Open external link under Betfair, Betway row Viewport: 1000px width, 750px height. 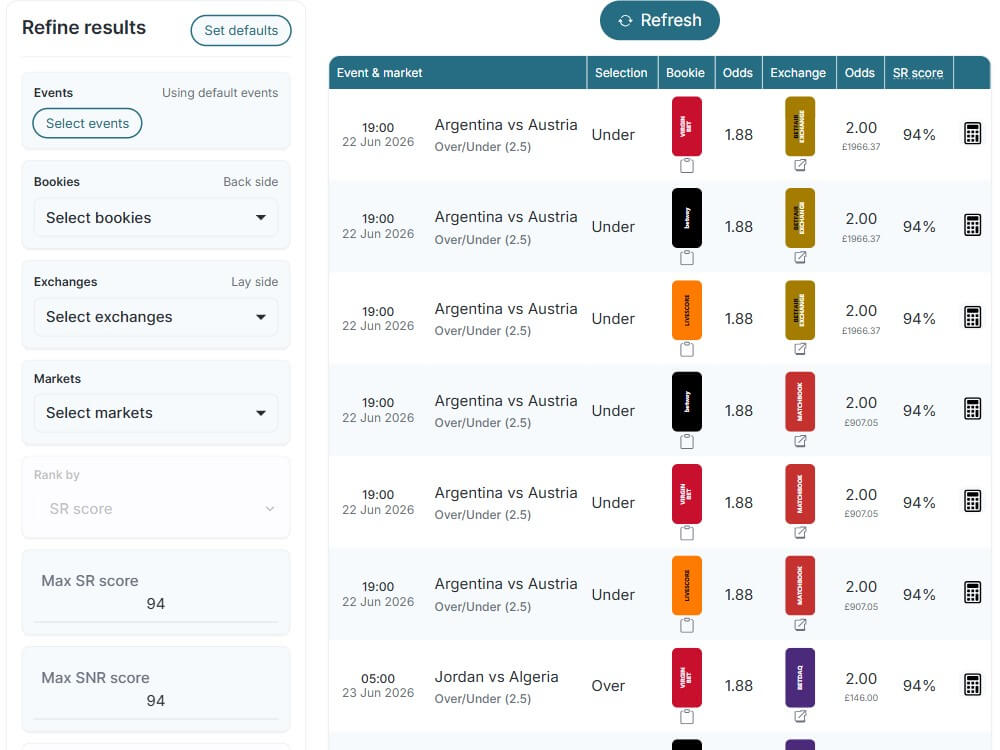pos(800,257)
